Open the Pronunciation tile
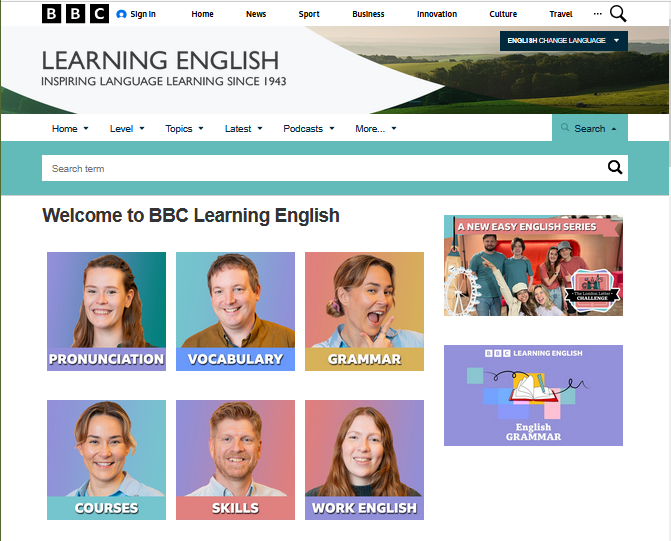 click(x=106, y=311)
